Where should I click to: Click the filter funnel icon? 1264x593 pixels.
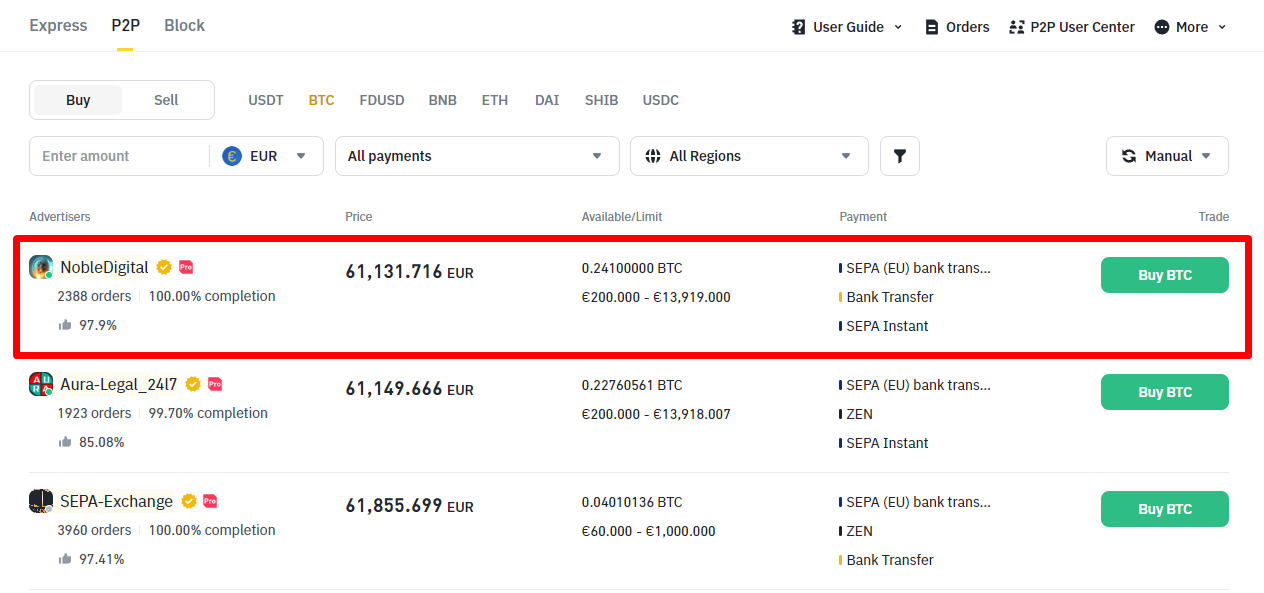point(899,156)
